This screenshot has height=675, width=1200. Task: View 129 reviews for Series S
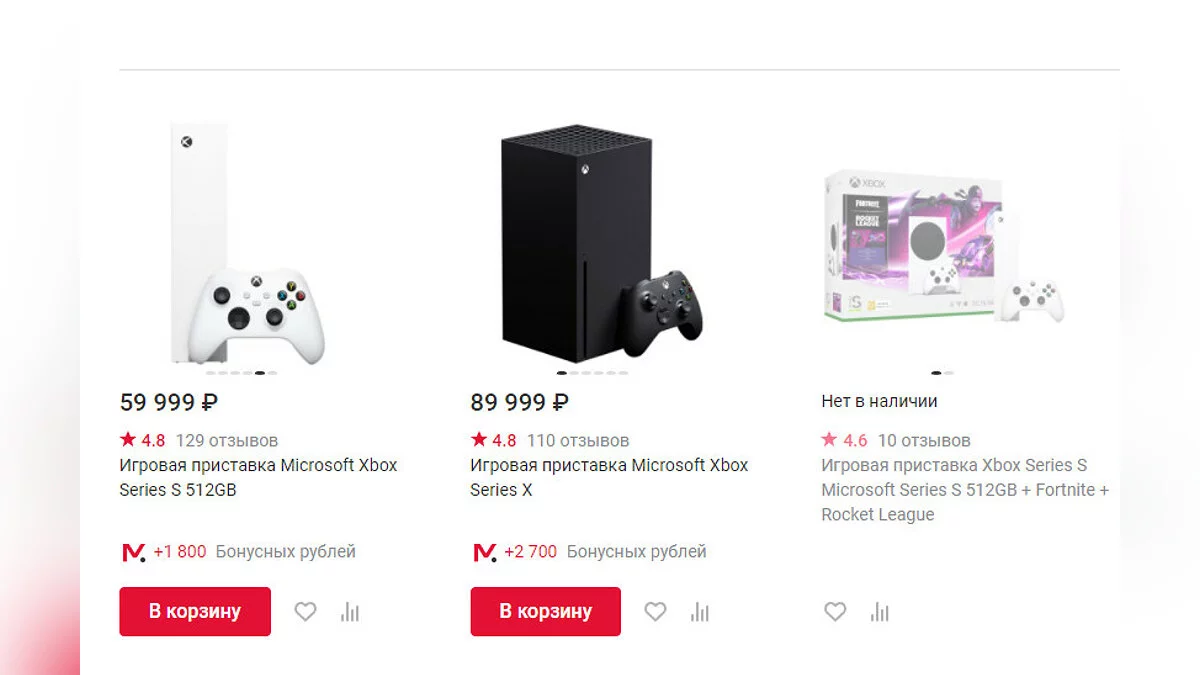227,440
